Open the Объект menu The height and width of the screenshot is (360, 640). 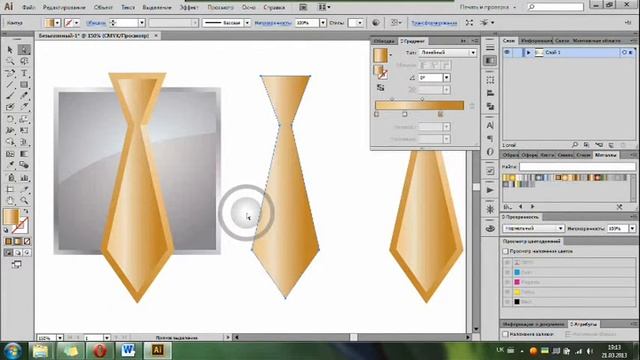103,7
